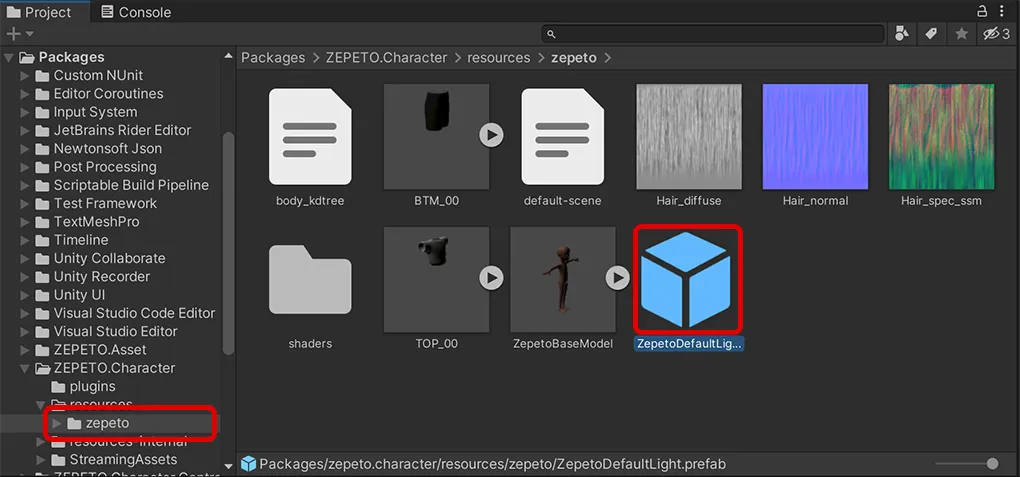Open the create asset plus dropdown
This screenshot has width=1020, height=477.
(20, 34)
